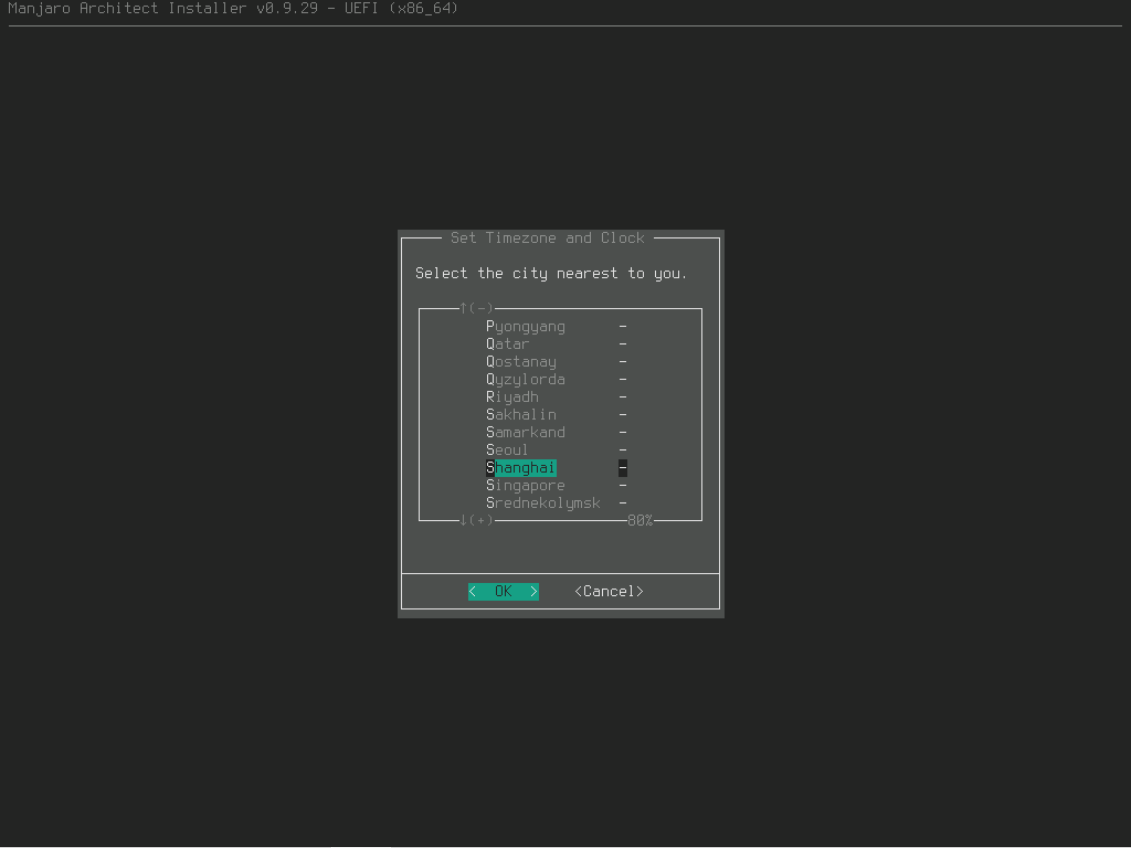Select Qyzylorda as nearest city
Image resolution: width=1131 pixels, height=848 pixels.
coord(525,380)
